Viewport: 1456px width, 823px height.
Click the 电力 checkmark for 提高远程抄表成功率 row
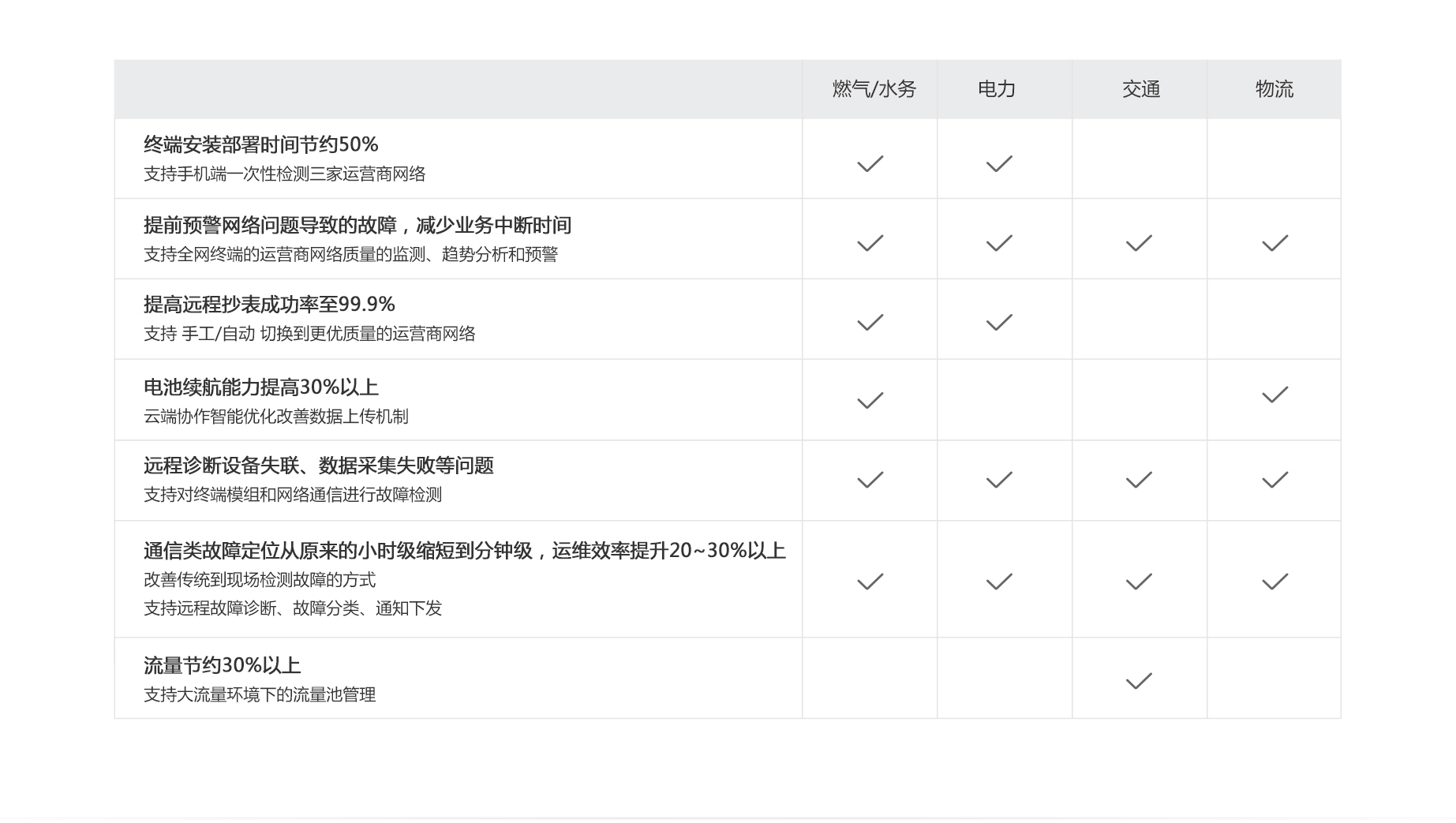998,322
